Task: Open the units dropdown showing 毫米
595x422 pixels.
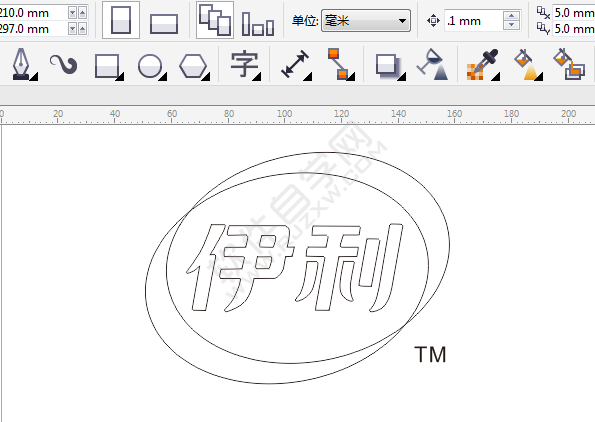Action: [x=366, y=20]
